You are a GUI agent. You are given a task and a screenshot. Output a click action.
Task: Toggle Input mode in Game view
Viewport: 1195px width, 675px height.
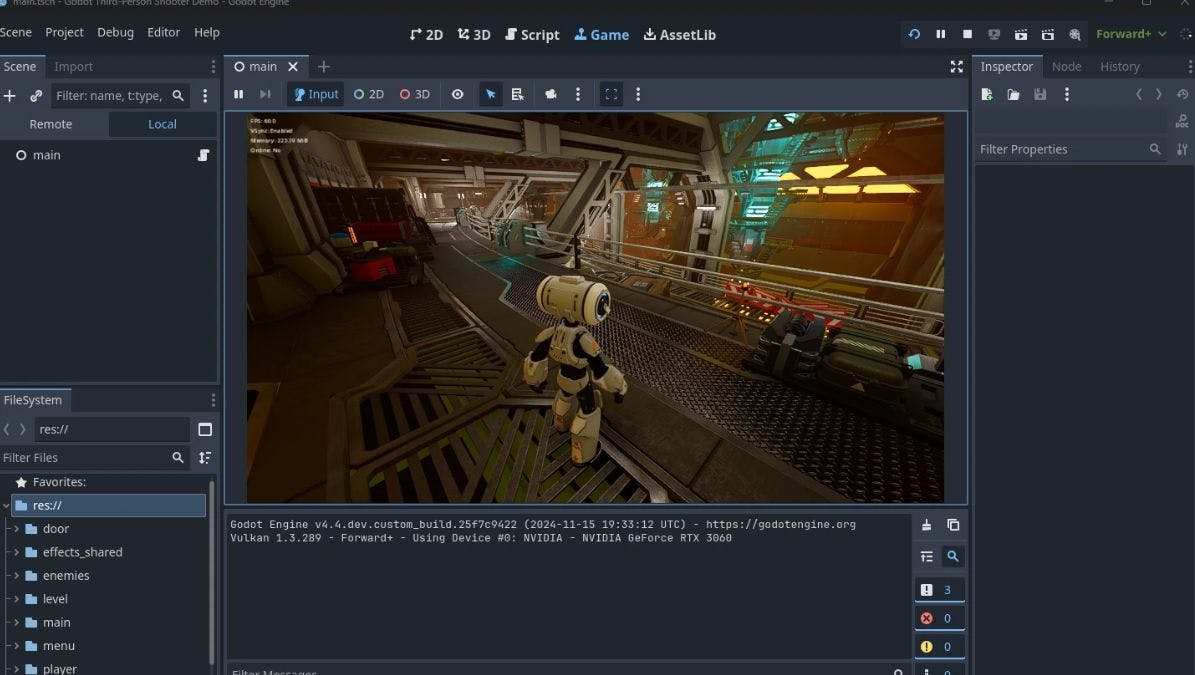click(x=316, y=94)
